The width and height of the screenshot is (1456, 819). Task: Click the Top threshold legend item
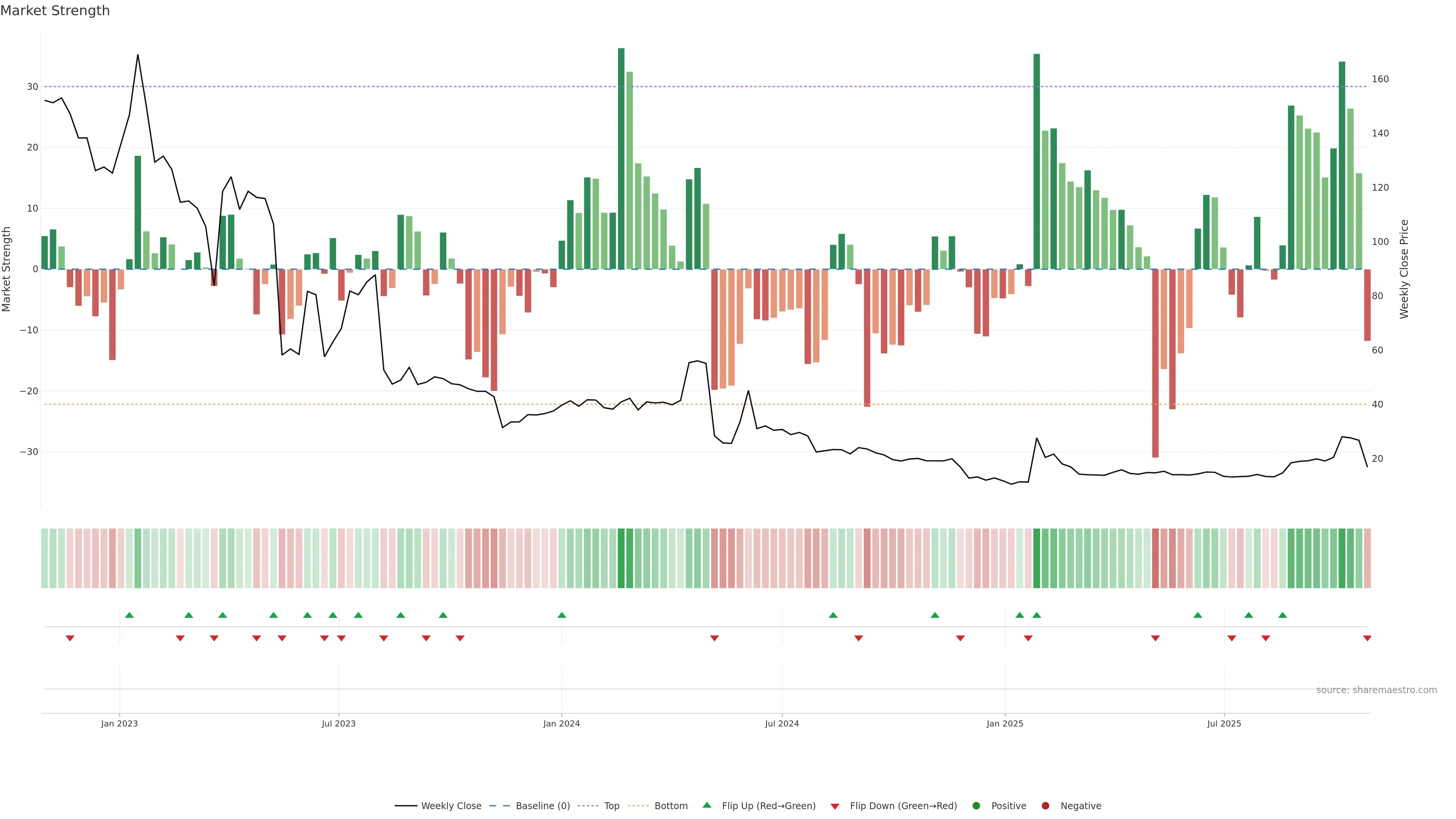611,806
